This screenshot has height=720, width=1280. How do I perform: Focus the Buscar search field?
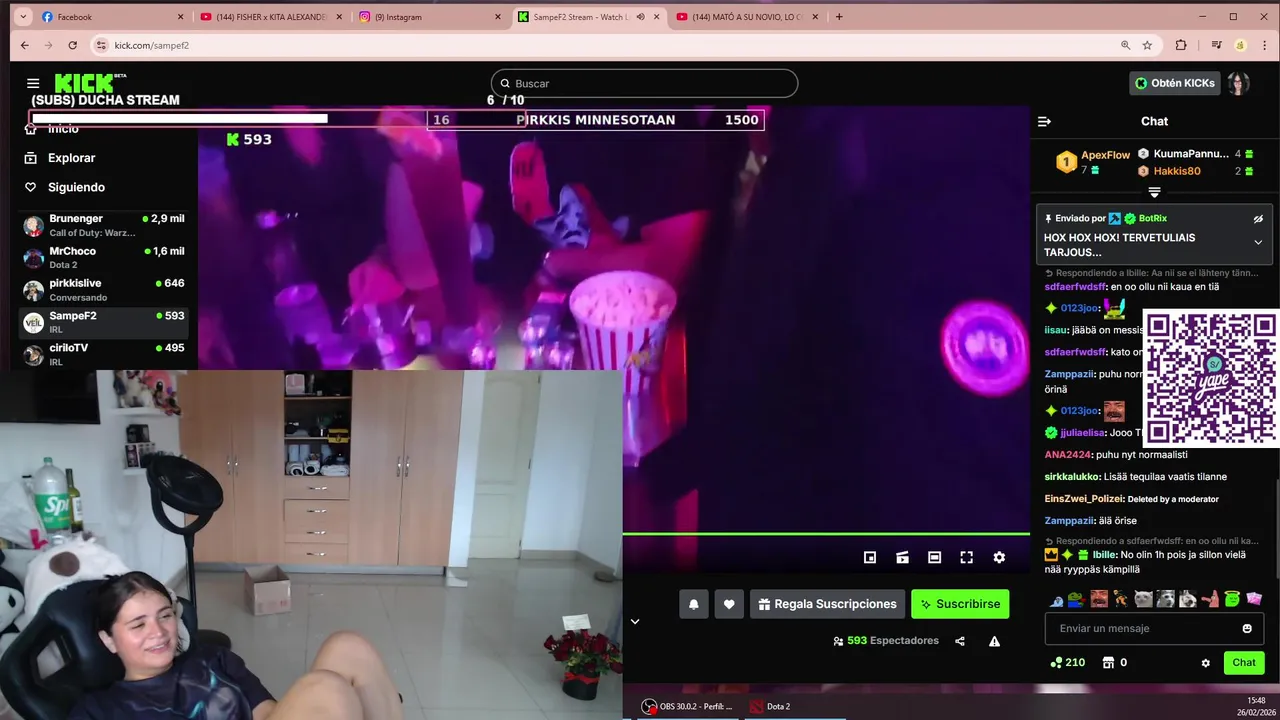(644, 83)
